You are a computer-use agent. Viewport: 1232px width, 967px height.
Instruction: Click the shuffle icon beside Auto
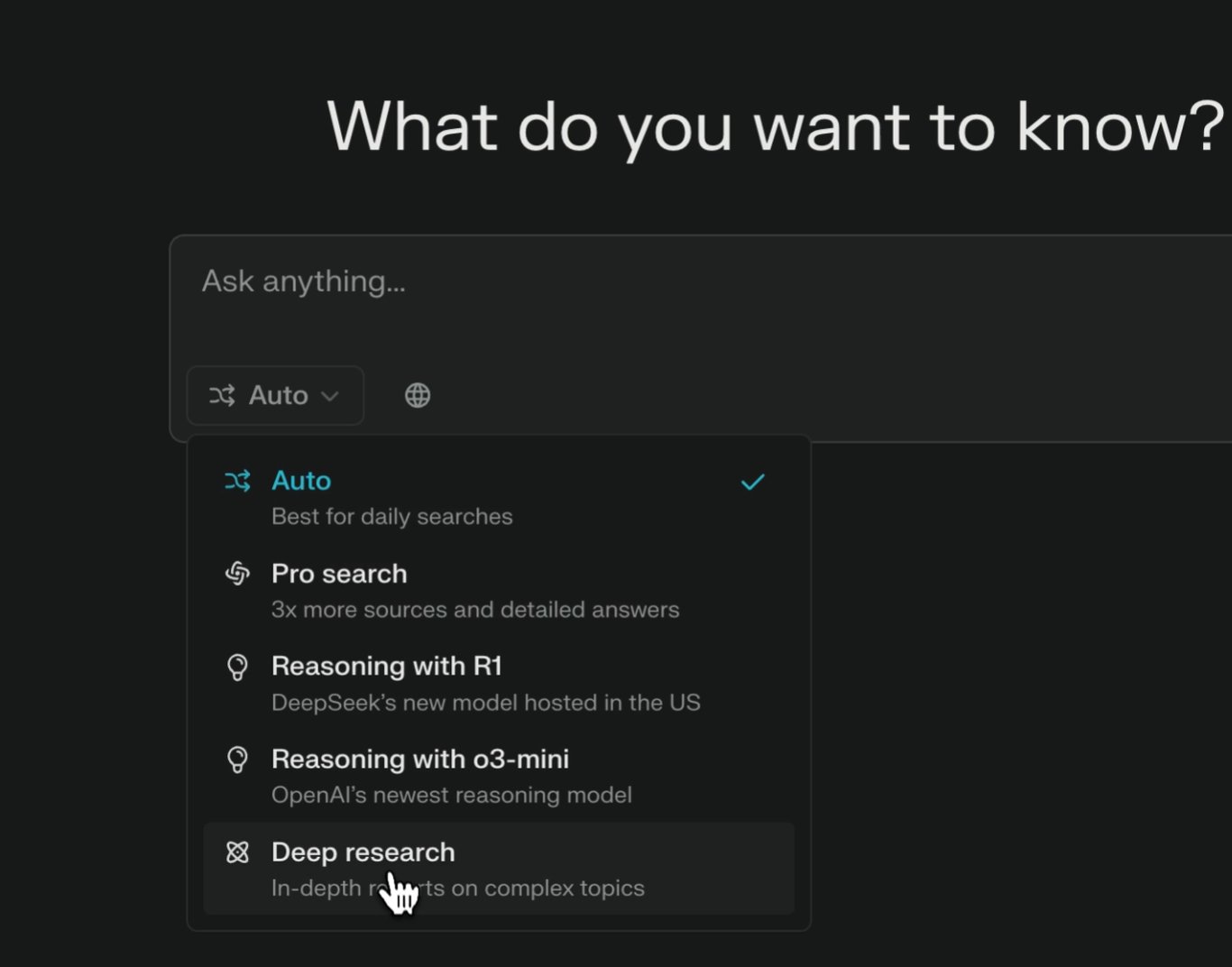[223, 395]
